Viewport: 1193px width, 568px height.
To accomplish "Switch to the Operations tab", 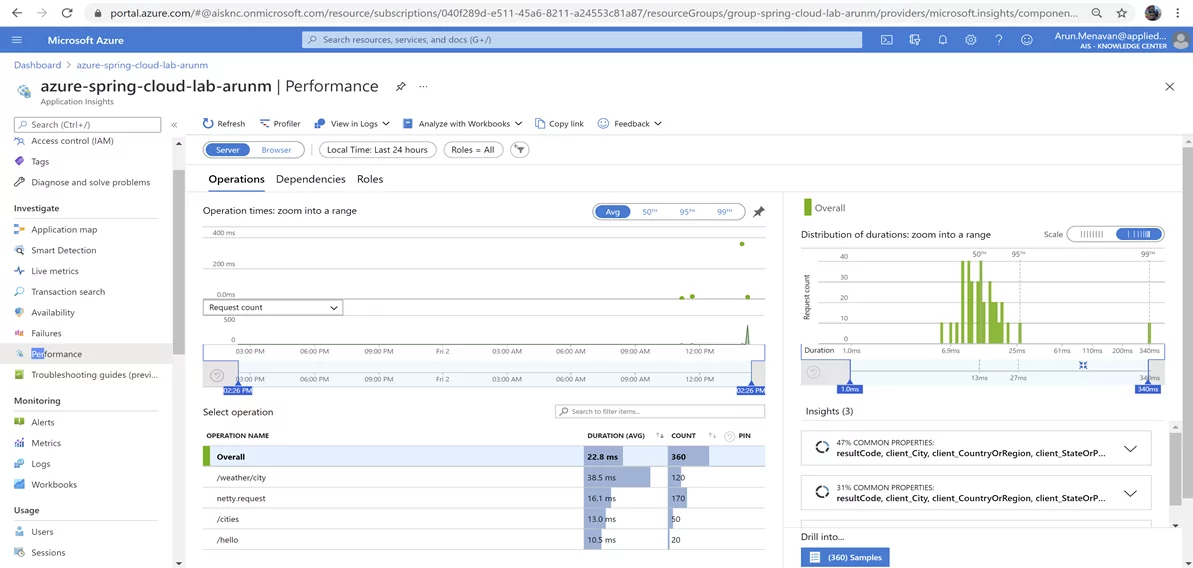I will point(237,179).
